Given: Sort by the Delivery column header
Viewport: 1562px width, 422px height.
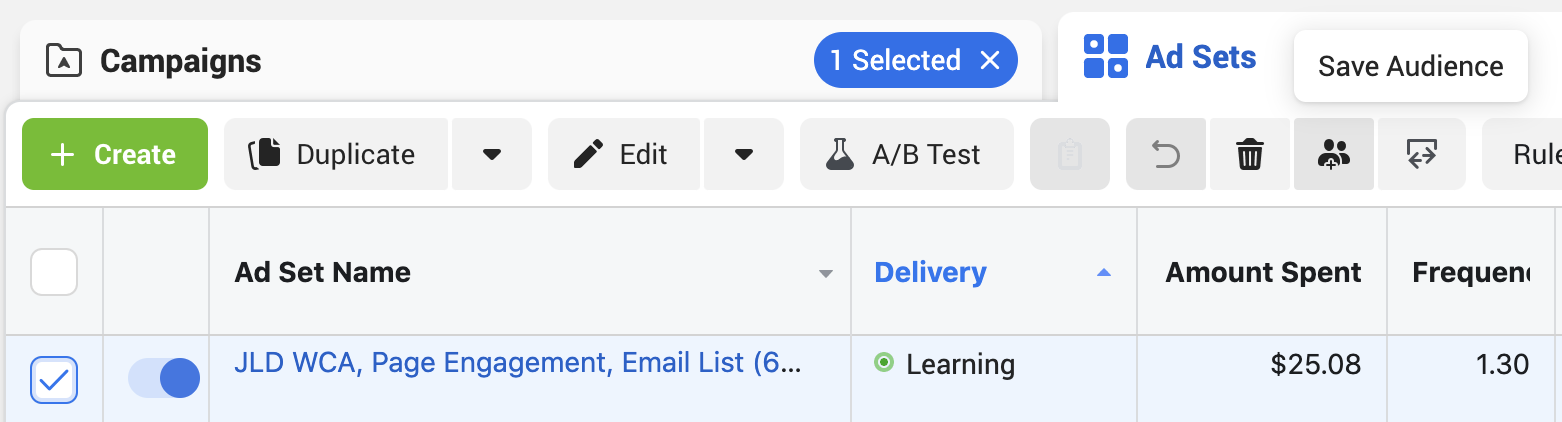Looking at the screenshot, I should pos(930,272).
